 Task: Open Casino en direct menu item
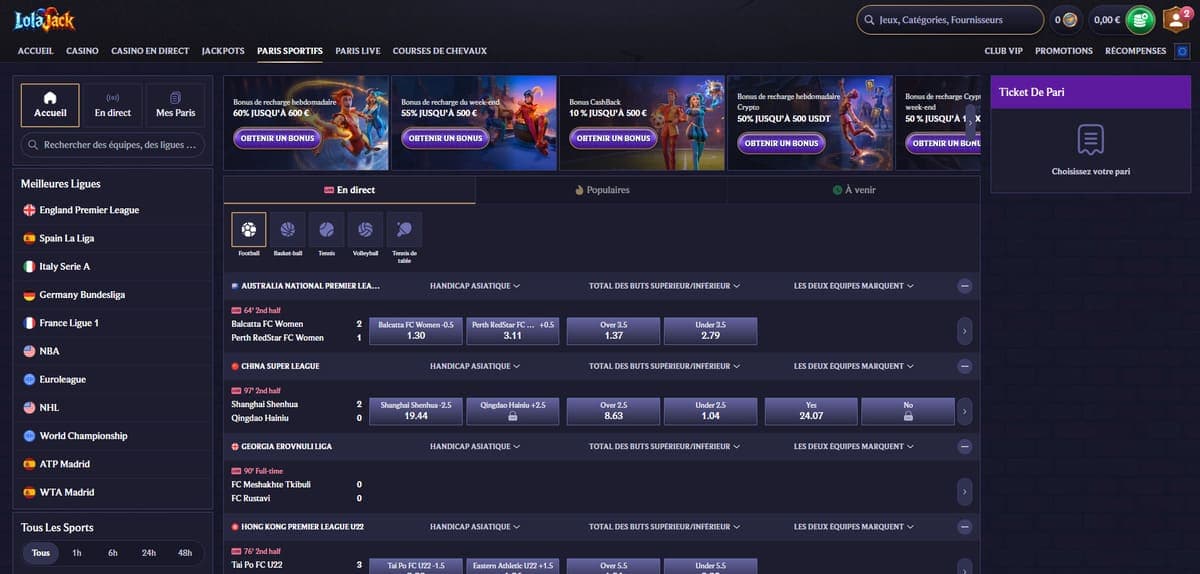point(150,51)
